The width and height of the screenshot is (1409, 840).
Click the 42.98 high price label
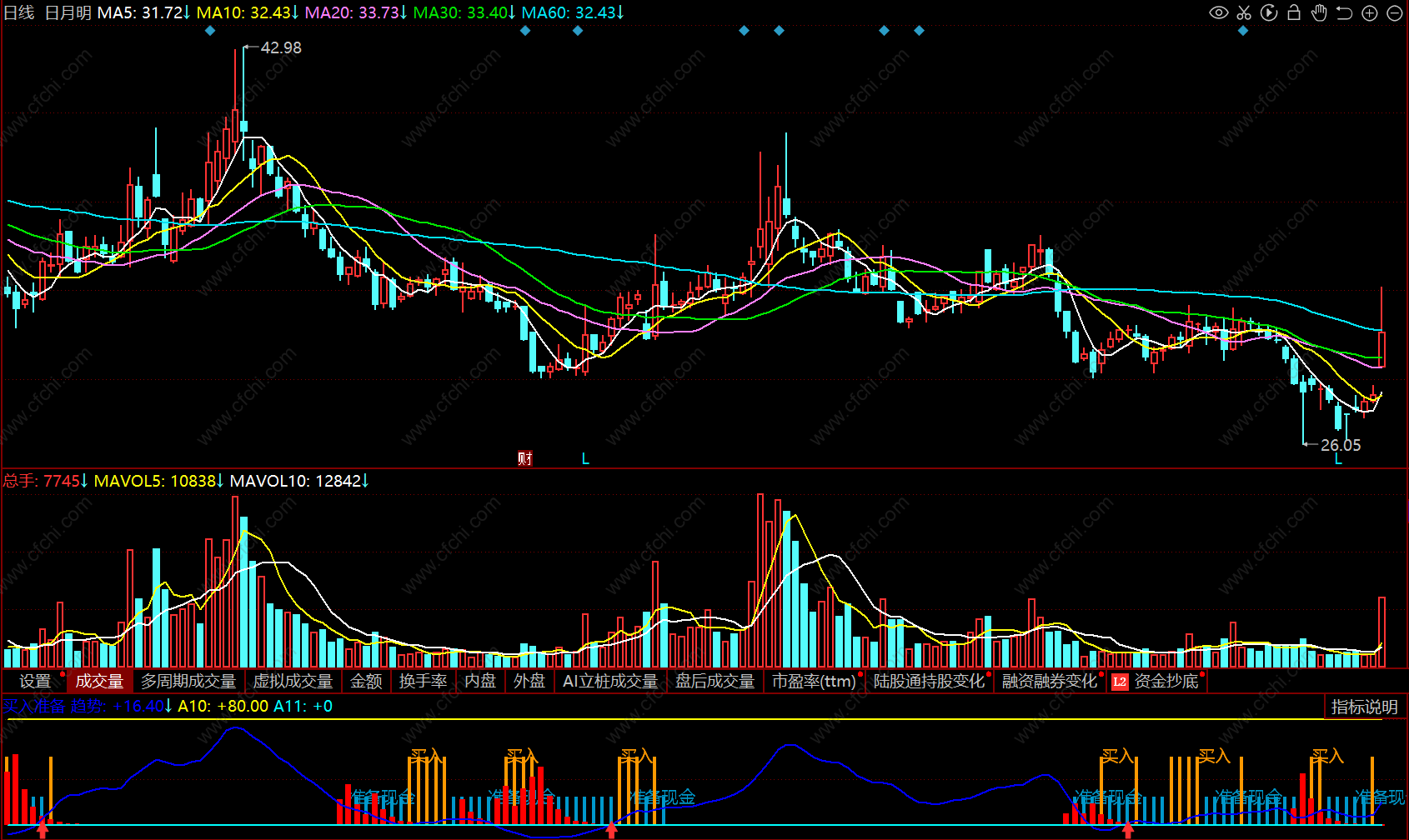coord(281,48)
